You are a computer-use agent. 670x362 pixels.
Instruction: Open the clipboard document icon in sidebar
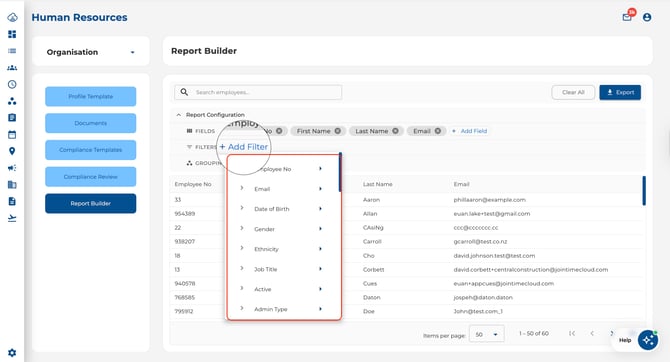coord(12,118)
